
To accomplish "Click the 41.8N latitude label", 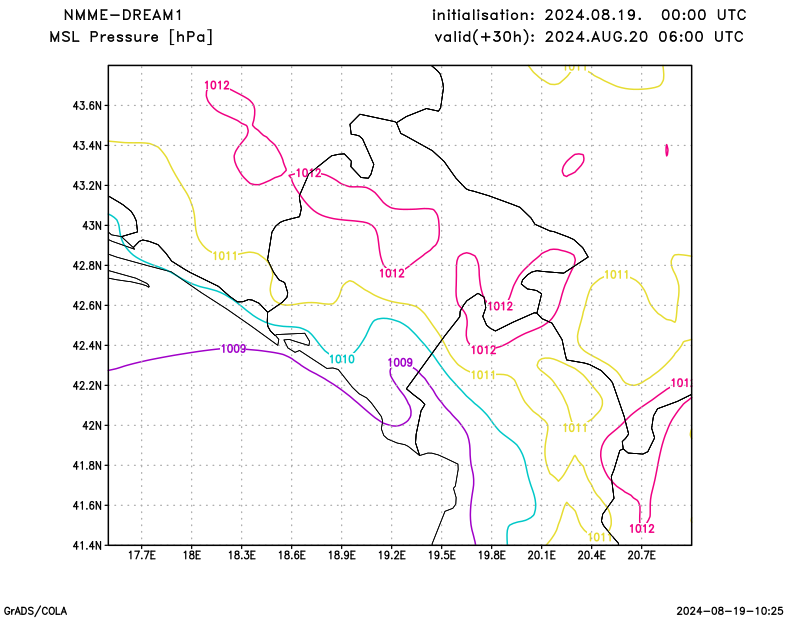I will (x=87, y=466).
